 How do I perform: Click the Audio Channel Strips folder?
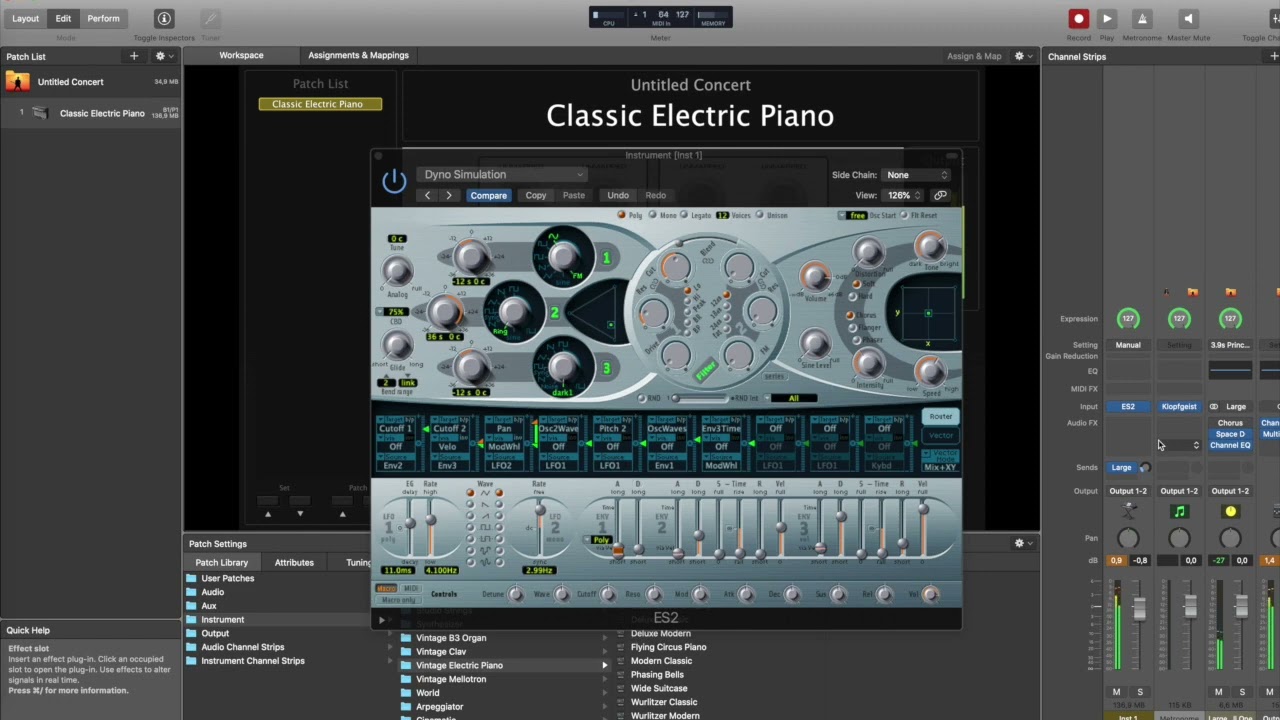point(242,647)
